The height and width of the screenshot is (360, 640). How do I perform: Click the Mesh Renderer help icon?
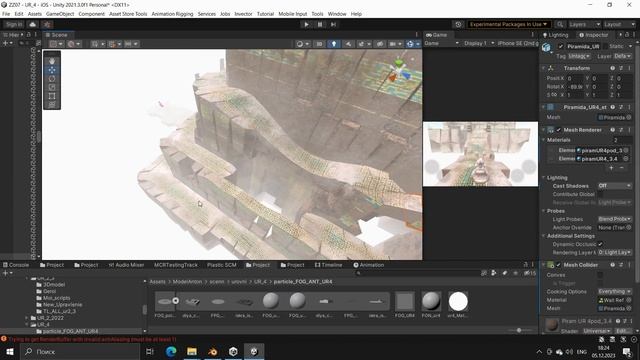[x=613, y=130]
